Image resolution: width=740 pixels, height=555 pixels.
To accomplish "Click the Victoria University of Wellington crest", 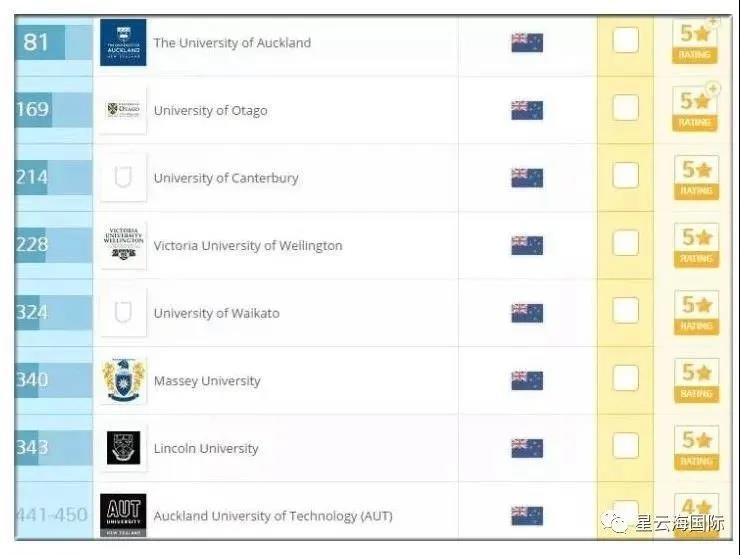I will click(x=123, y=245).
